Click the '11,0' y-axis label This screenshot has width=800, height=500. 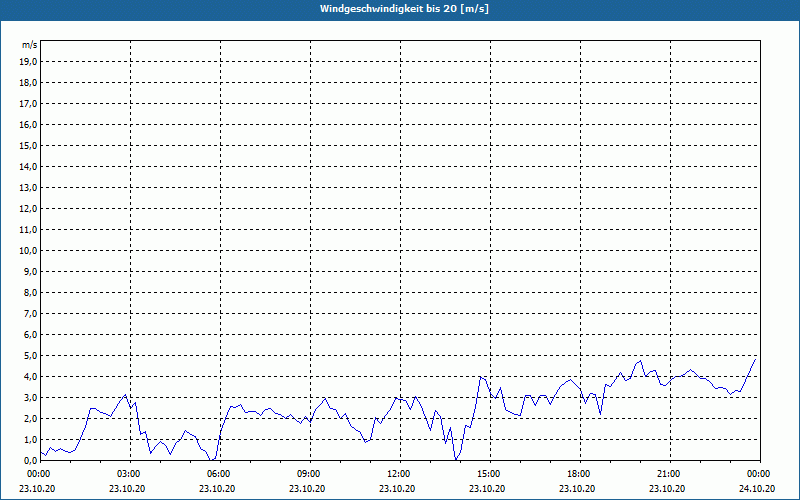(28, 230)
